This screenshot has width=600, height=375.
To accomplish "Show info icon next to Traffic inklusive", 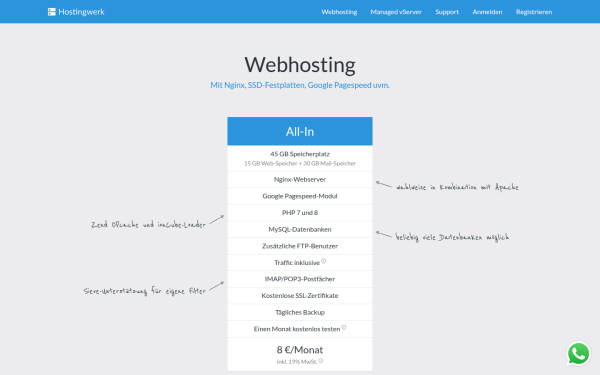I will (x=323, y=261).
